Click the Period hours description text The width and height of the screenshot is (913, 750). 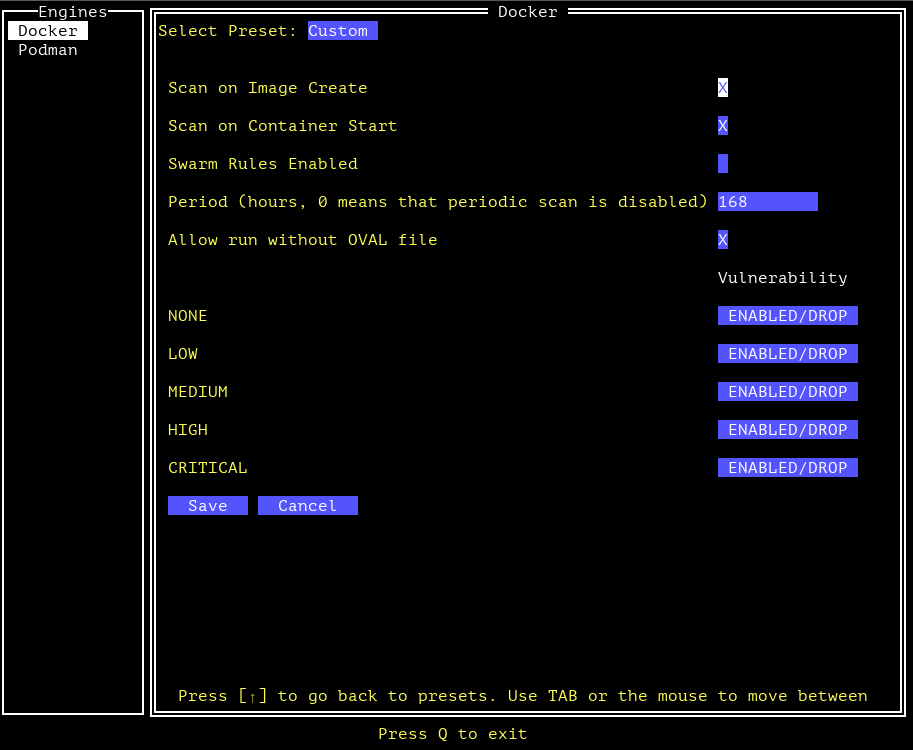(437, 201)
